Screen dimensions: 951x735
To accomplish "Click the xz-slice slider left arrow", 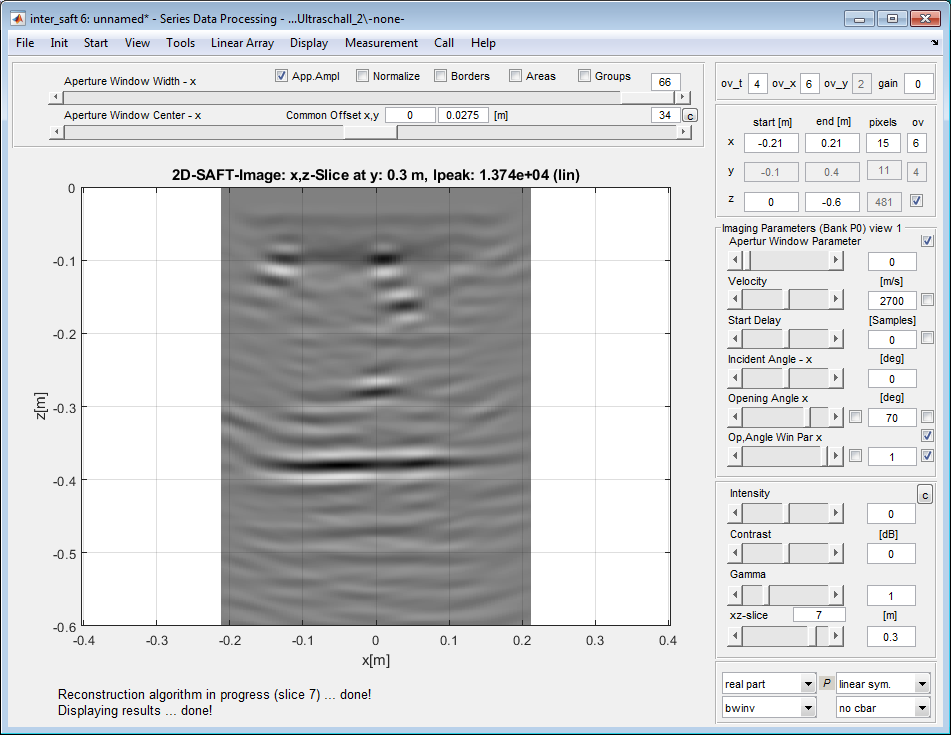I will [x=734, y=636].
